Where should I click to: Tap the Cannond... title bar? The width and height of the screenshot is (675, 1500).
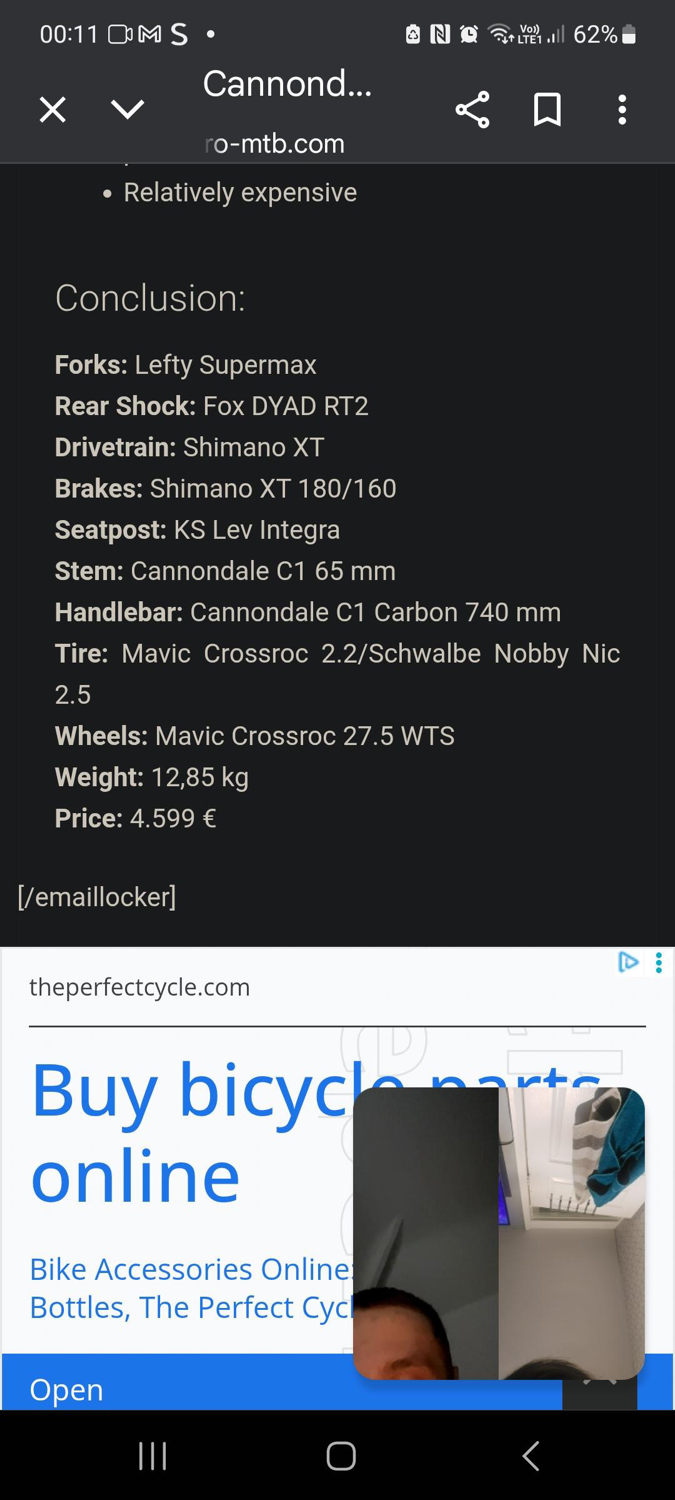(287, 84)
